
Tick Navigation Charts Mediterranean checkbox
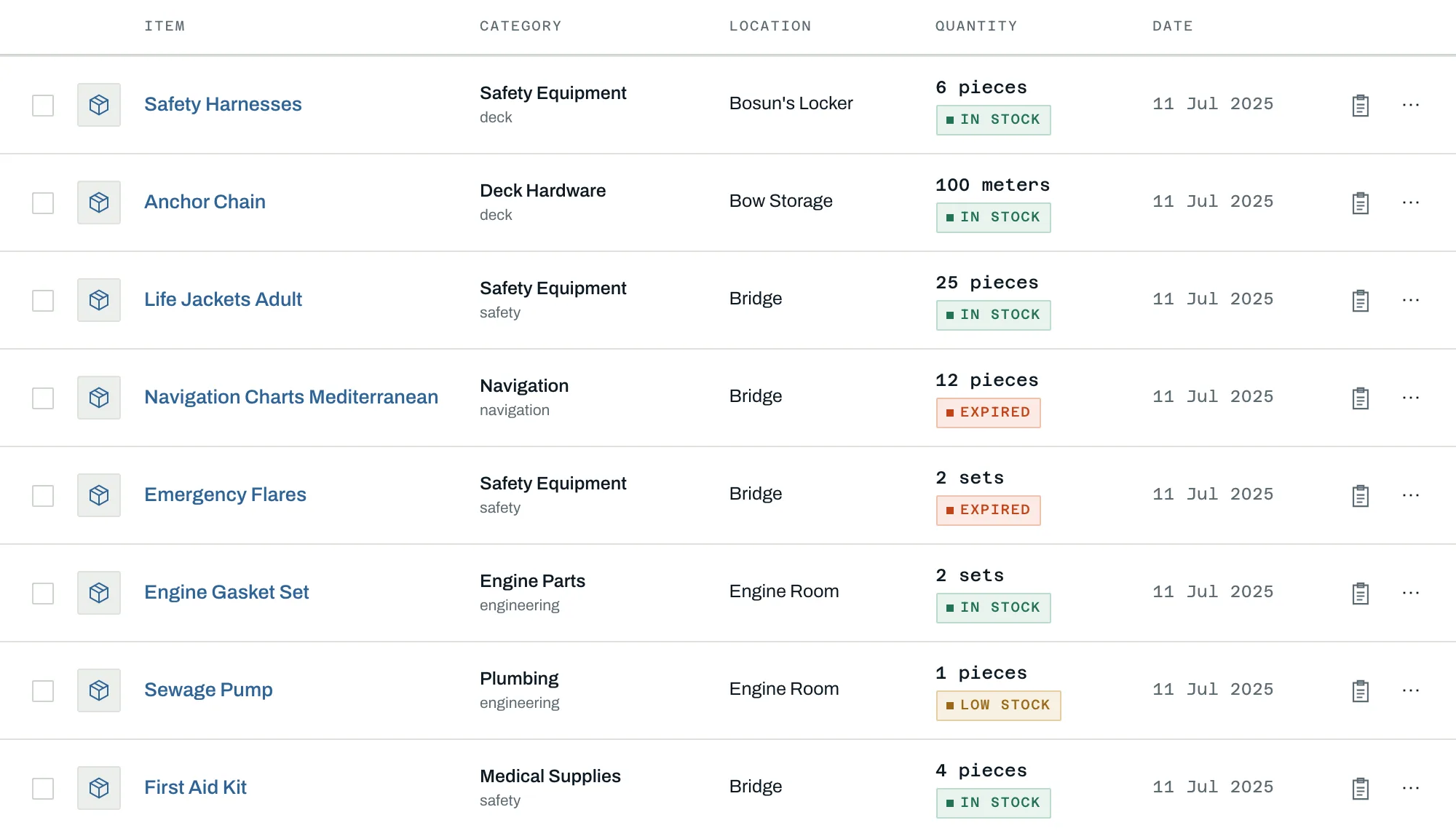43,398
